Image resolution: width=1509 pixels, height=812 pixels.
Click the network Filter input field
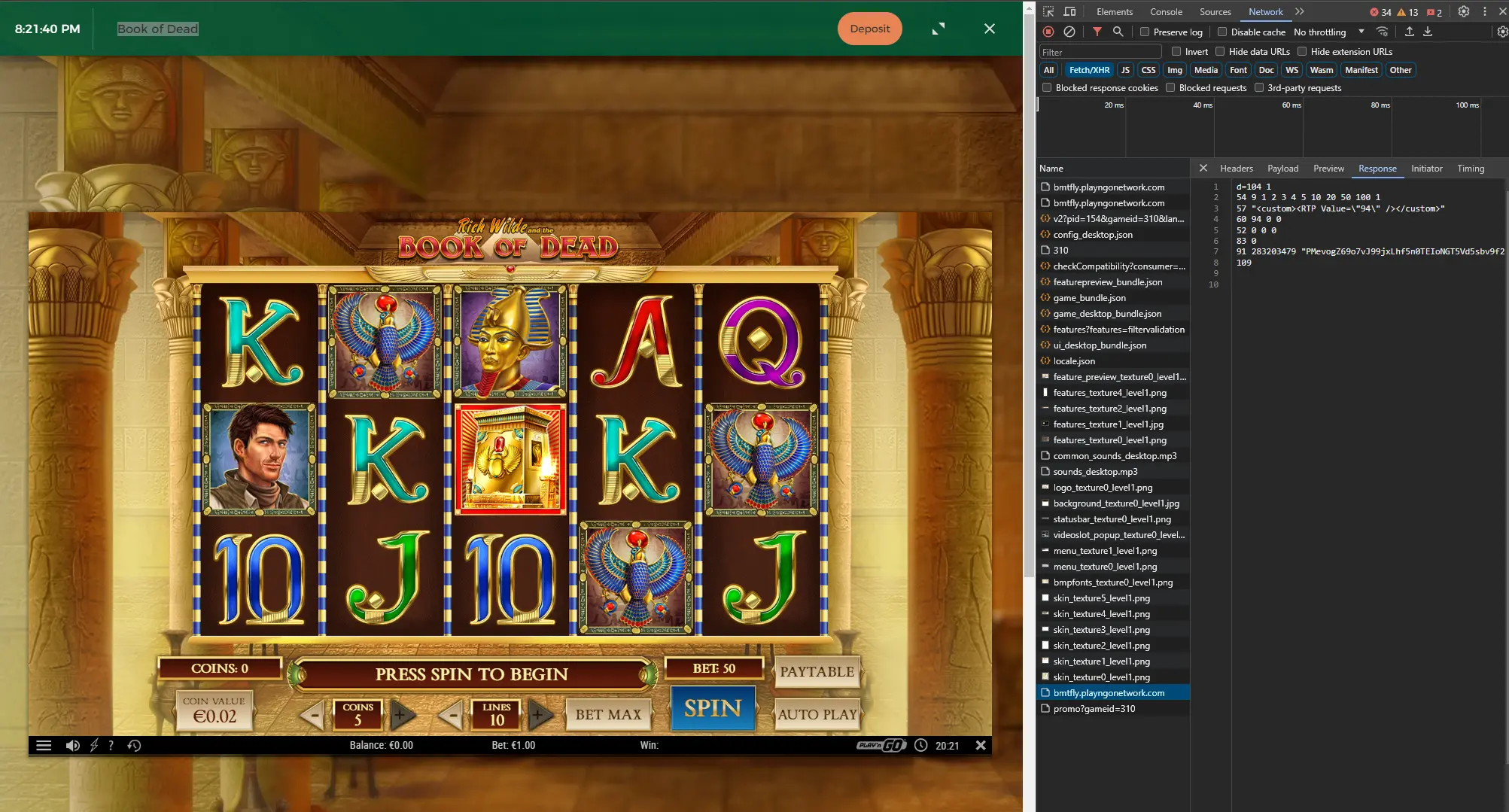pyautogui.click(x=1100, y=51)
